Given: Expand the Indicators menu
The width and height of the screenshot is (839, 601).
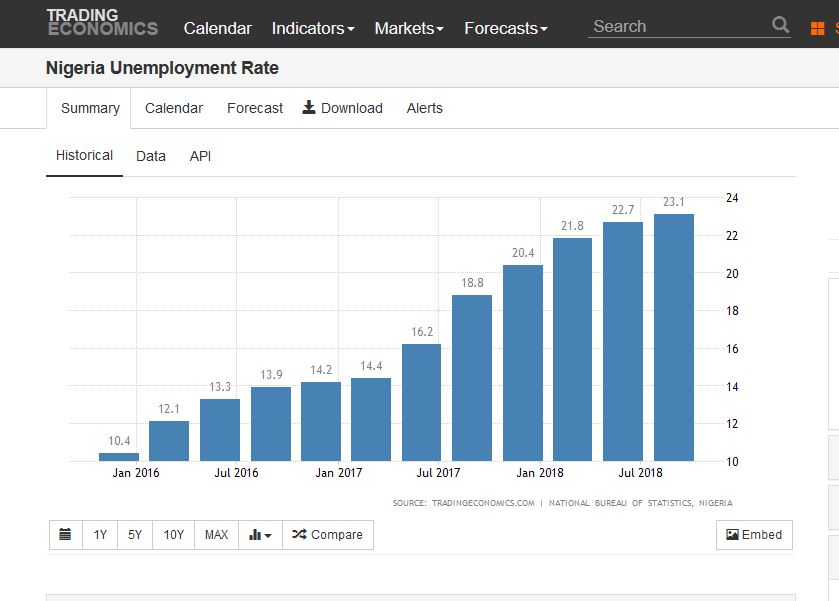Looking at the screenshot, I should (x=313, y=28).
